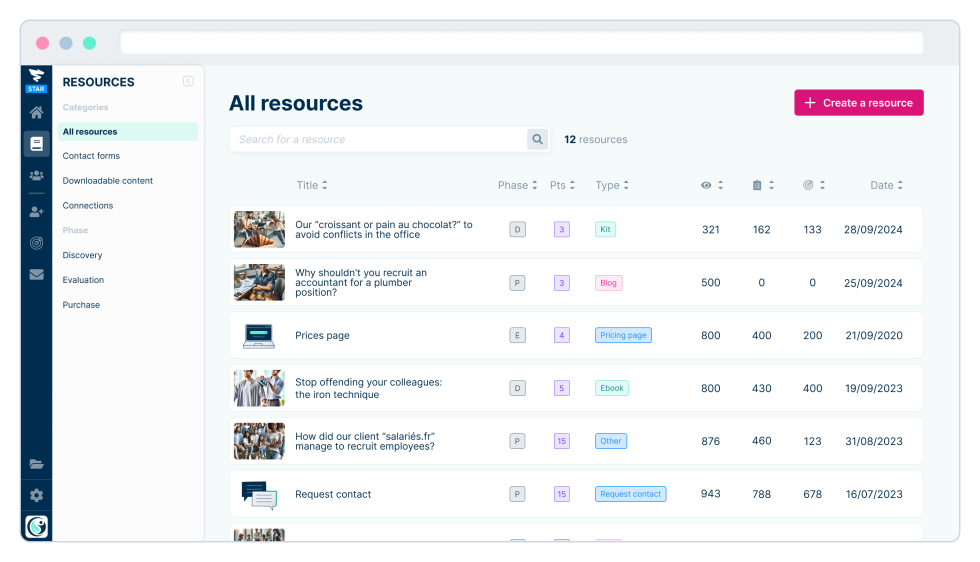Select the Contact forms category
The width and height of the screenshot is (980, 562).
click(x=91, y=156)
